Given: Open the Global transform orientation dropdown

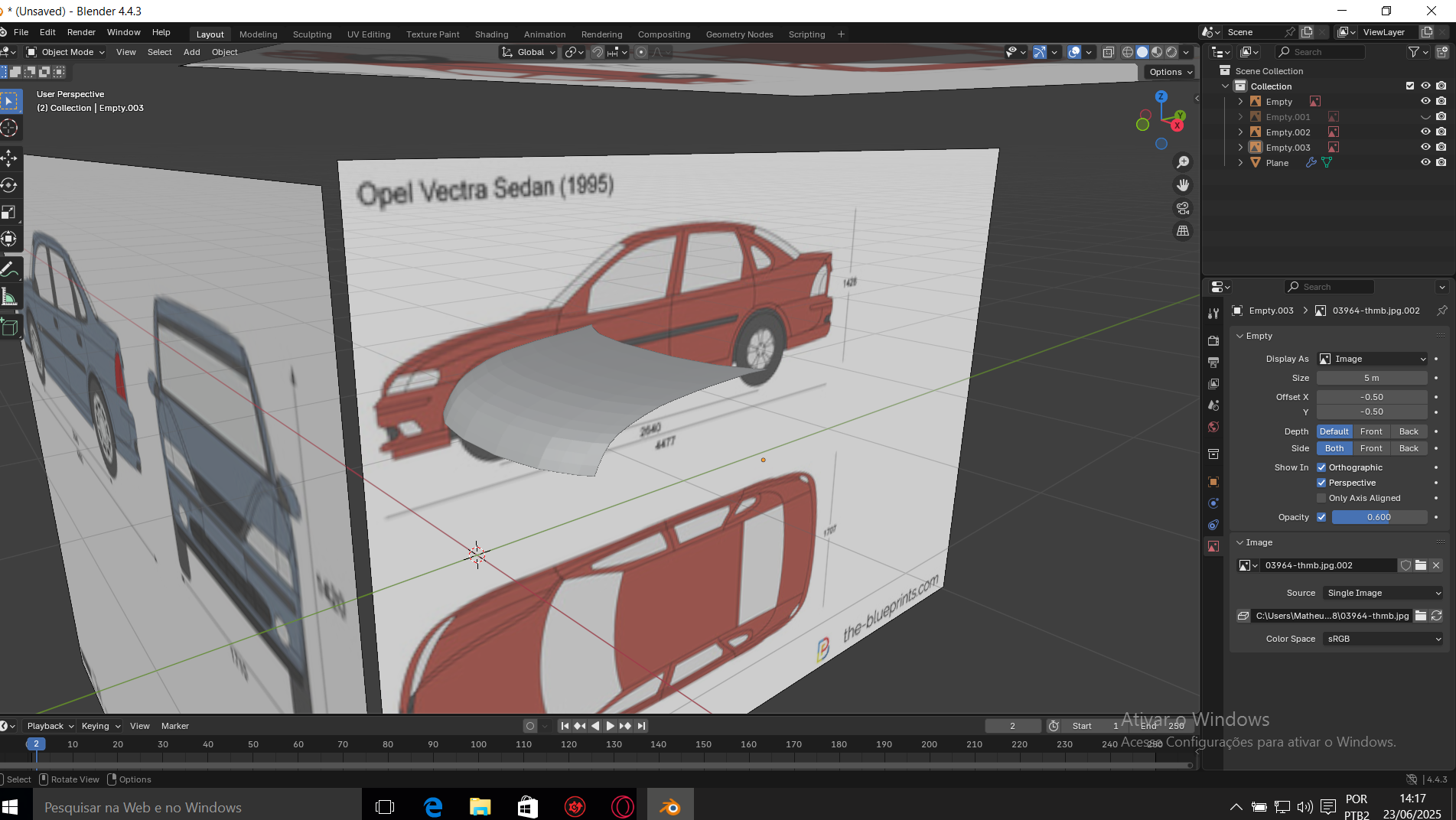Looking at the screenshot, I should point(529,52).
